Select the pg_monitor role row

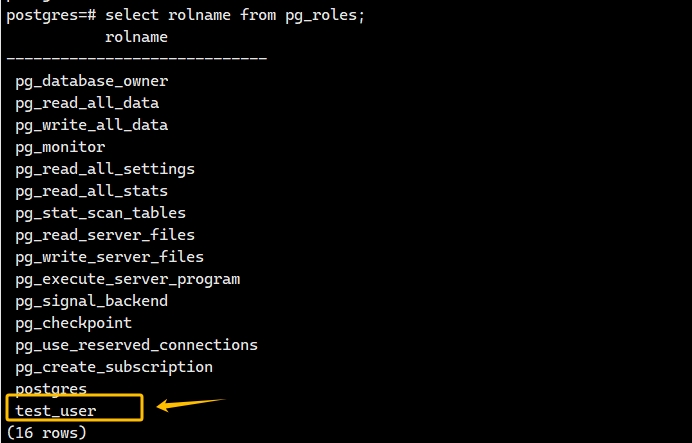(x=60, y=147)
